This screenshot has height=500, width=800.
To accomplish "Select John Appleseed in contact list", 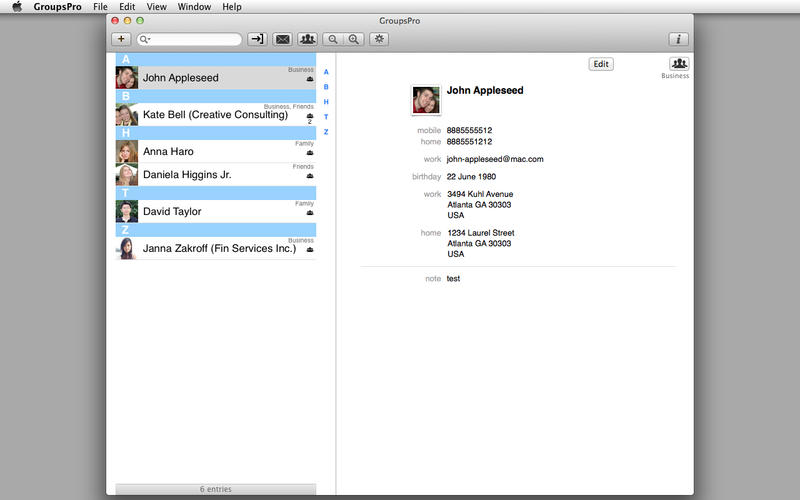I will [216, 78].
